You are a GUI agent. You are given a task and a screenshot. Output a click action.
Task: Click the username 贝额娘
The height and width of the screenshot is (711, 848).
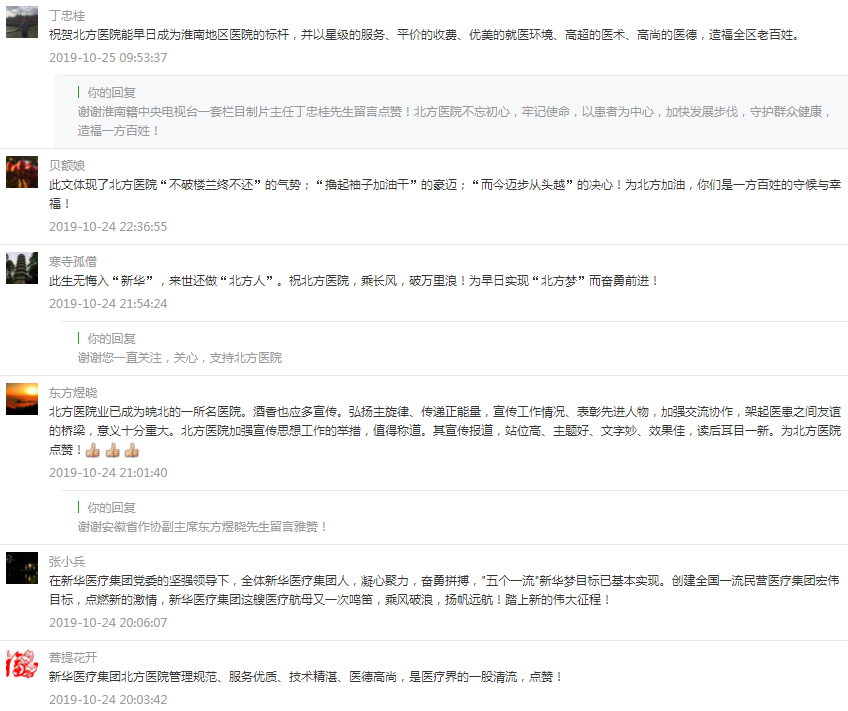tap(67, 165)
